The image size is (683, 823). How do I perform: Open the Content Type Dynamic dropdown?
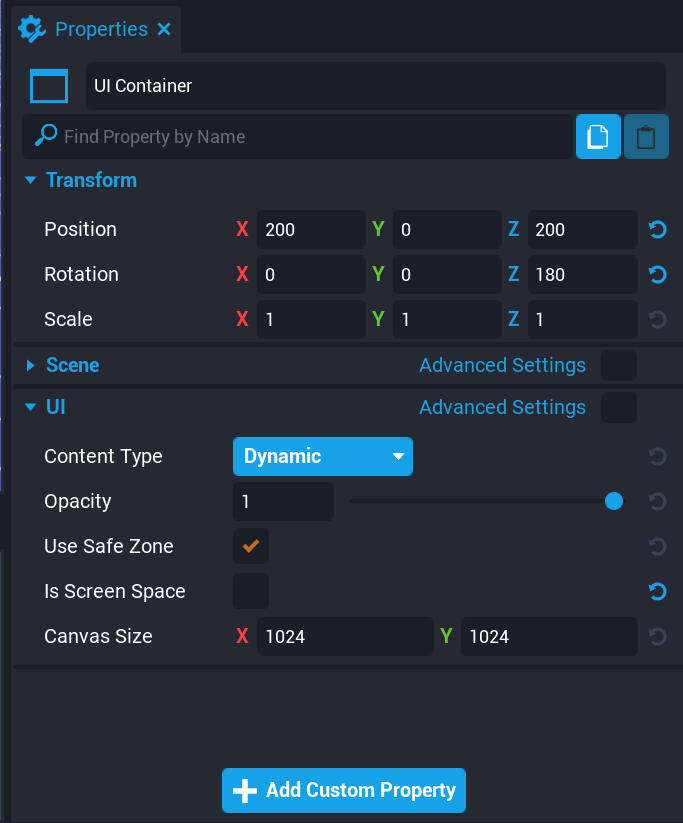pyautogui.click(x=322, y=457)
